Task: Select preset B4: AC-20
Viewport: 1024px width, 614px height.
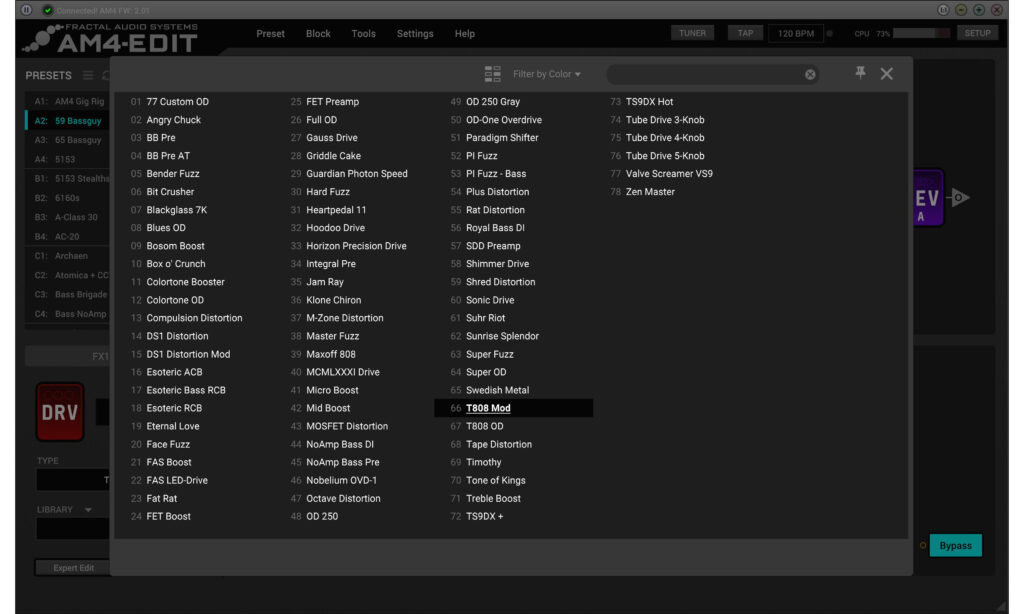Action: [x=69, y=236]
